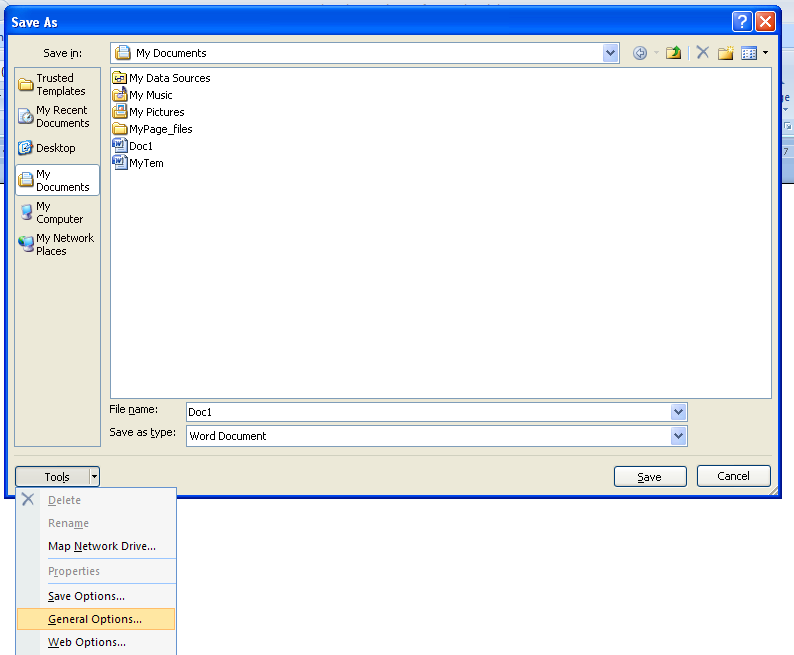This screenshot has height=655, width=794.
Task: Select My Documents in places bar
Action: point(57,180)
